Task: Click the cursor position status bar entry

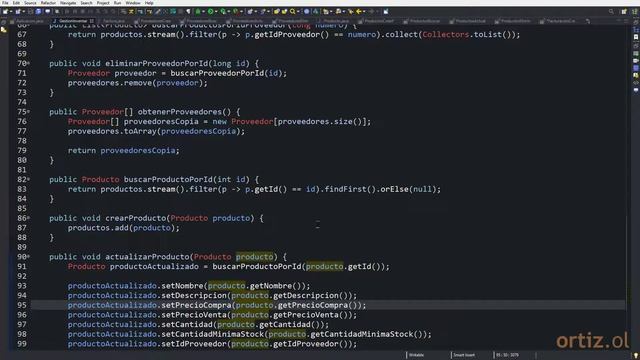Action: tap(507, 355)
